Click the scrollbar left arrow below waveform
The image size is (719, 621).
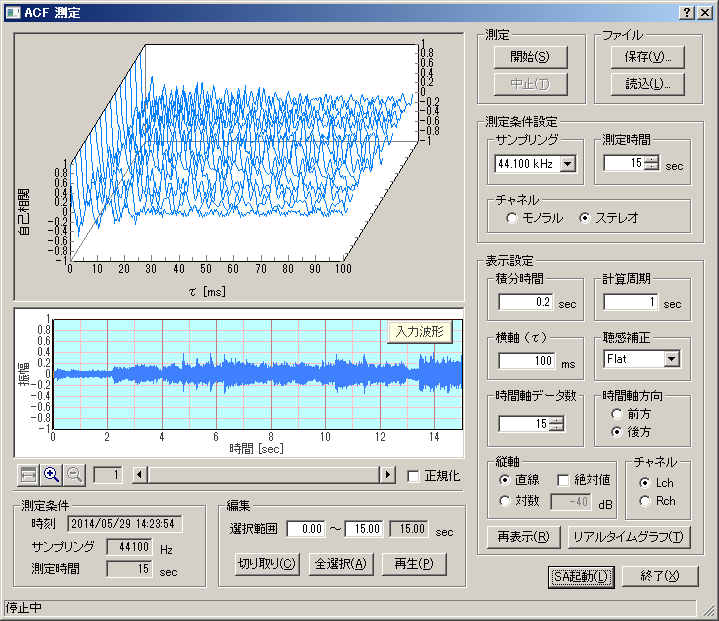pos(141,475)
